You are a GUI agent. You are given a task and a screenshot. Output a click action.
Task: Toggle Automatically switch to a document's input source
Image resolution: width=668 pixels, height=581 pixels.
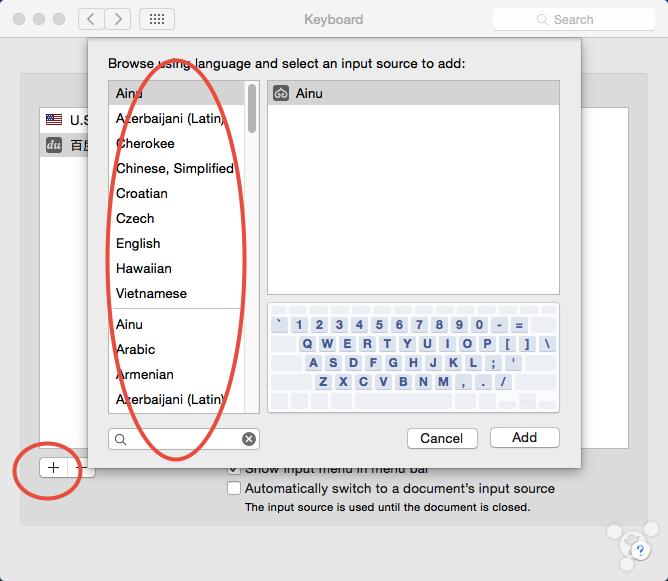point(234,488)
